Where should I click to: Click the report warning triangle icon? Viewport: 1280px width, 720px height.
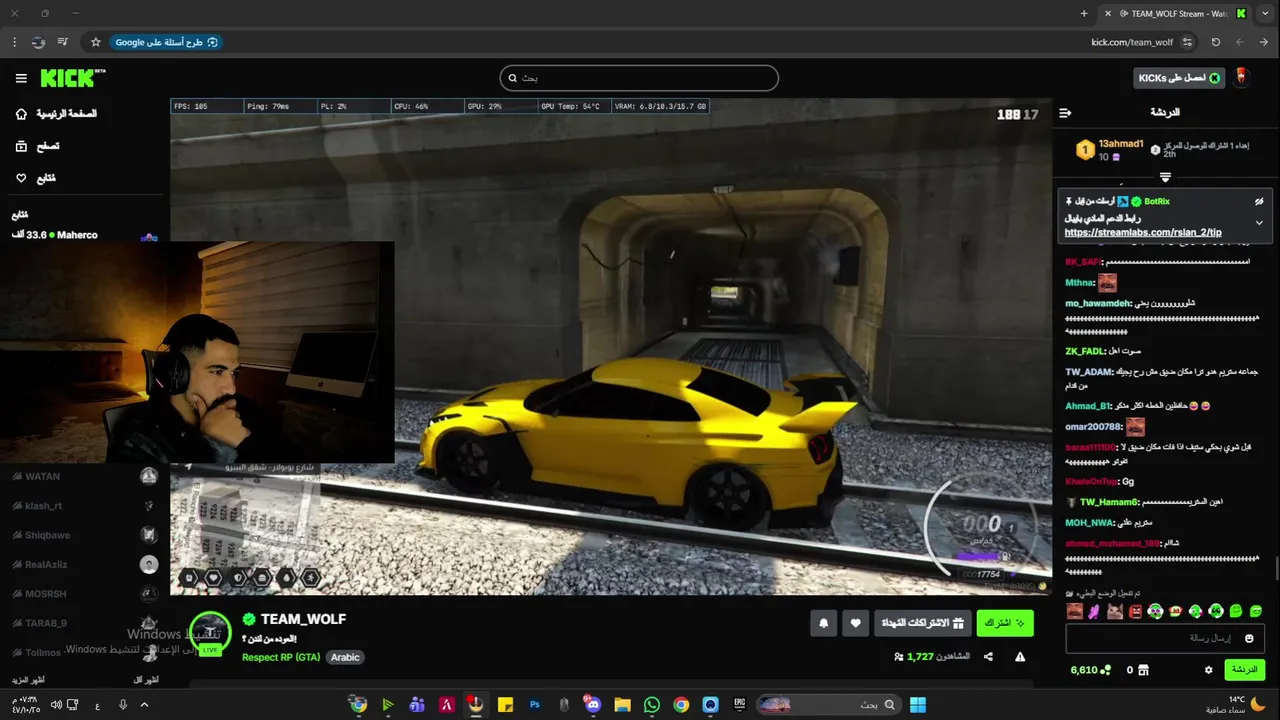point(1020,657)
